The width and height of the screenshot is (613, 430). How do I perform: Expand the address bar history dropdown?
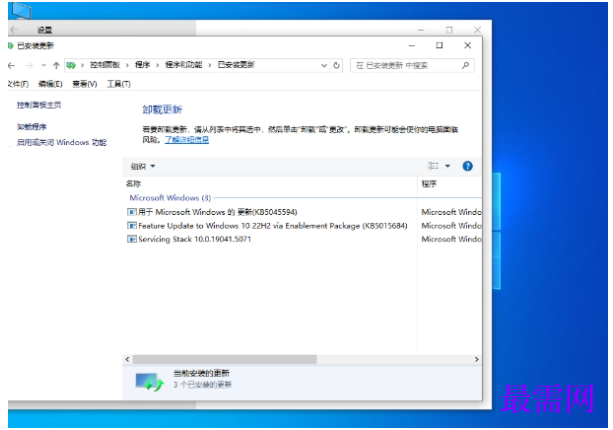coord(324,66)
